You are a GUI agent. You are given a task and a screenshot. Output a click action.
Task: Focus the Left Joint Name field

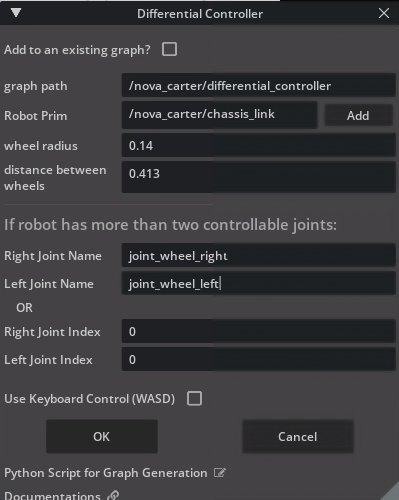click(258, 283)
